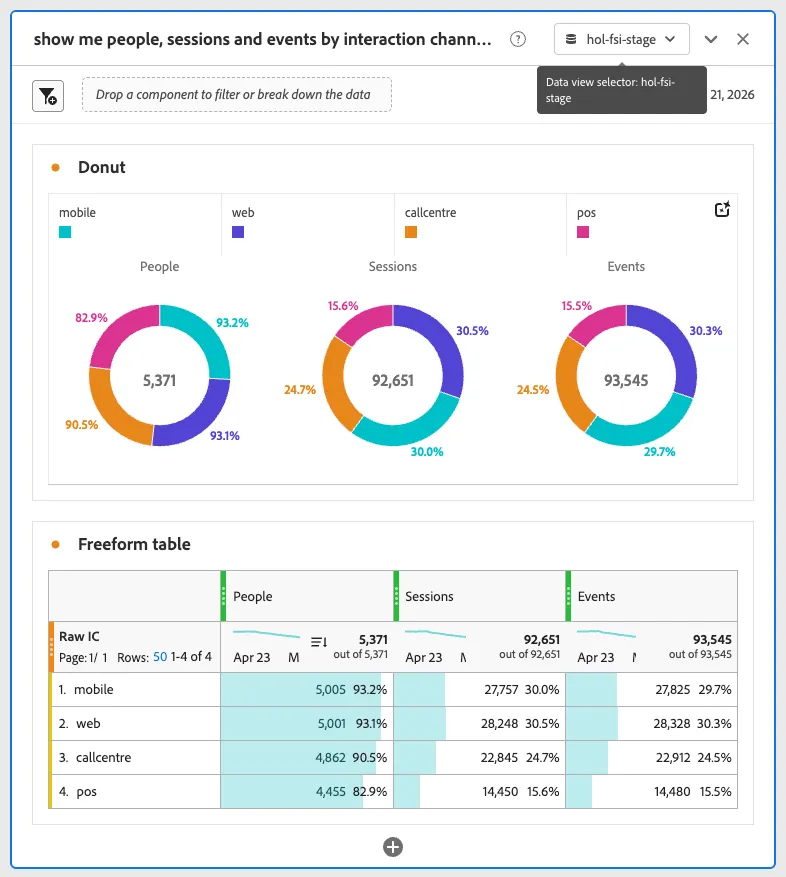Select the web purple legend swatch

238,232
